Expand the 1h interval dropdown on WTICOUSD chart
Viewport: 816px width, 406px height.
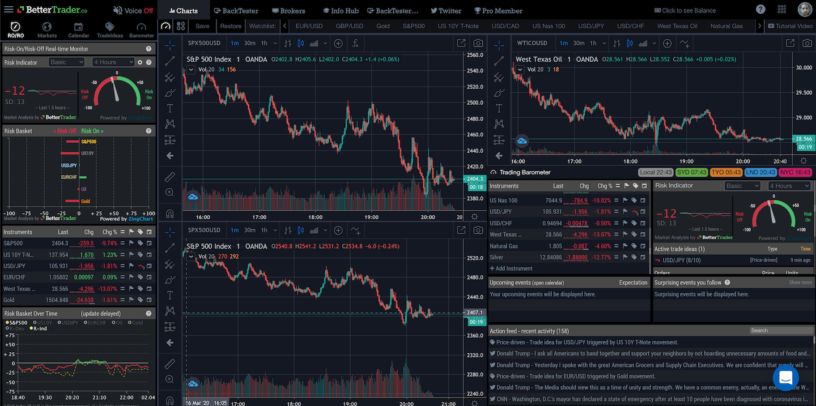point(594,43)
